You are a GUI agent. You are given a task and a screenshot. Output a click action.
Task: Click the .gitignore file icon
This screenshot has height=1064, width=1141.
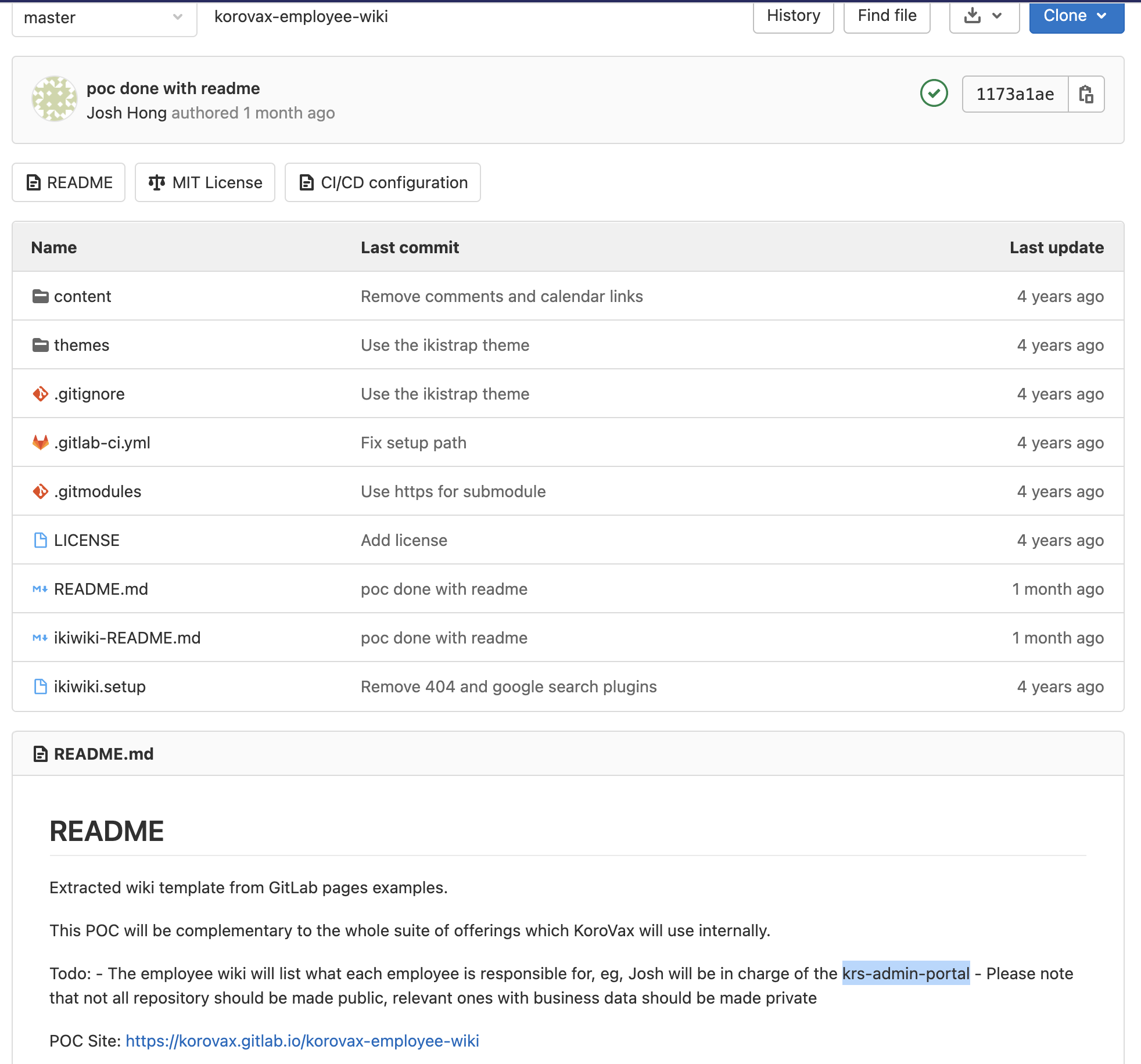(x=41, y=394)
